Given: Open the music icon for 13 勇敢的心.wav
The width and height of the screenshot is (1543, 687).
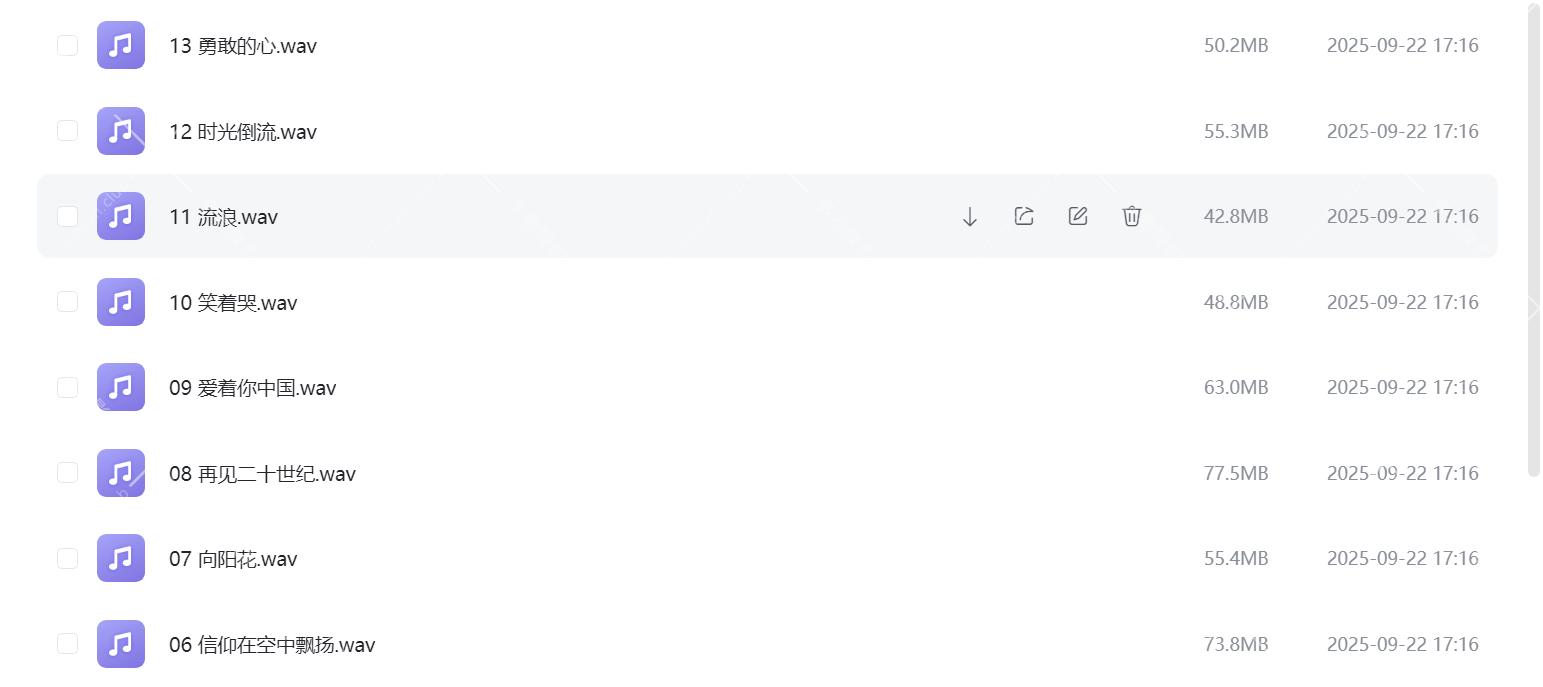Looking at the screenshot, I should [x=120, y=45].
